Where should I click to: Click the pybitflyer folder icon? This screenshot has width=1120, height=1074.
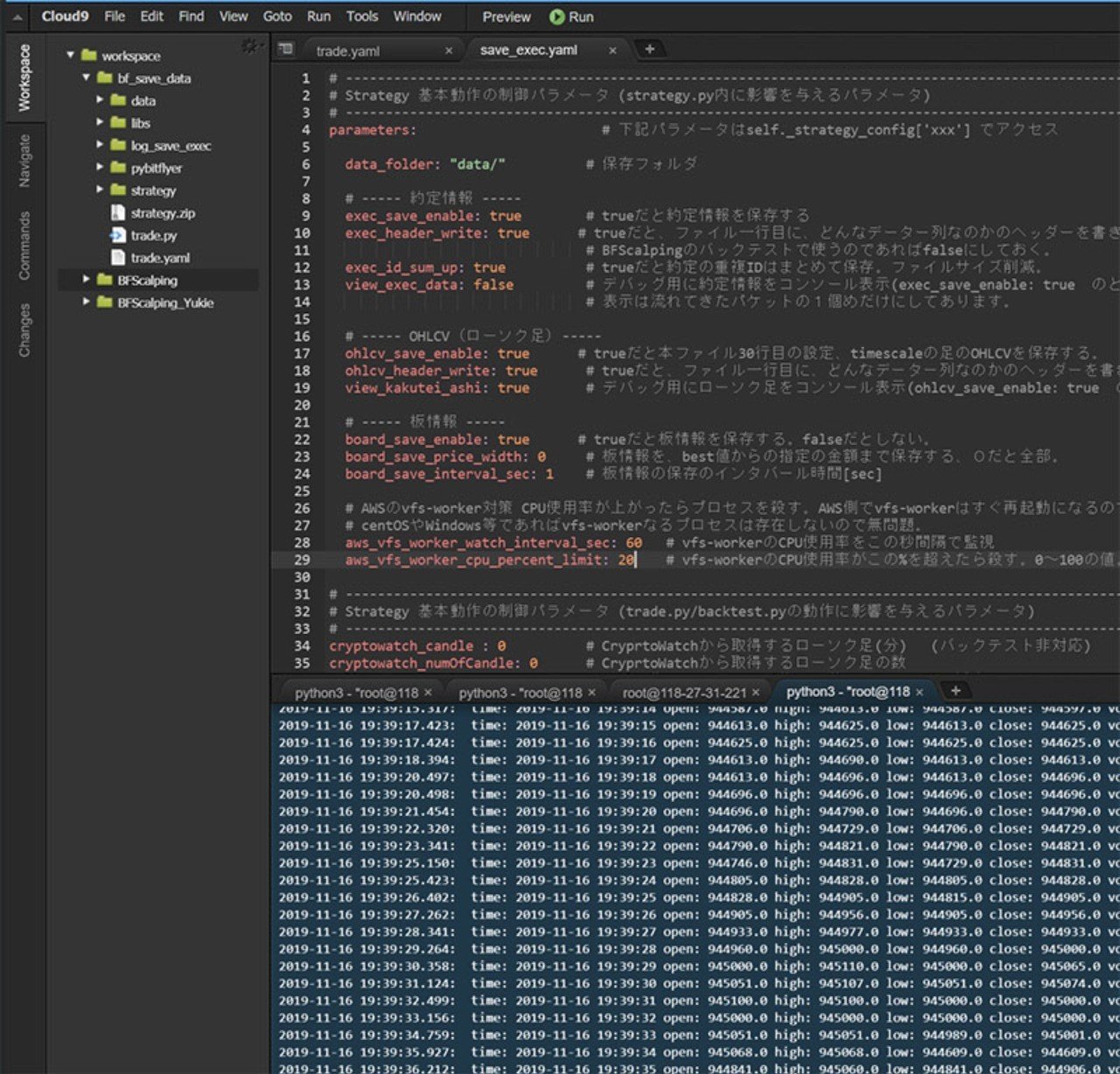118,168
